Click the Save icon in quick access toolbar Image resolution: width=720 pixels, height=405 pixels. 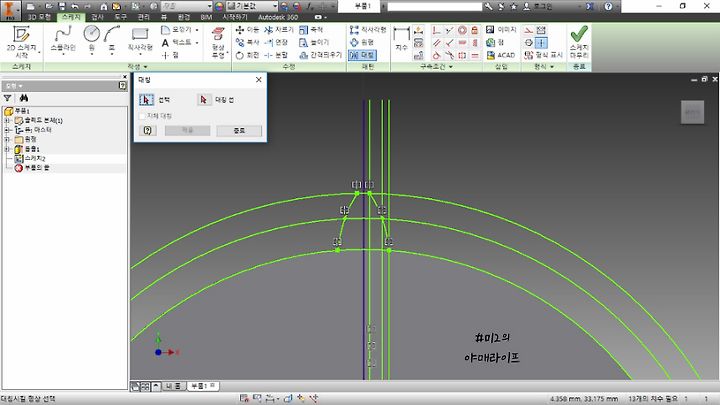click(x=62, y=6)
